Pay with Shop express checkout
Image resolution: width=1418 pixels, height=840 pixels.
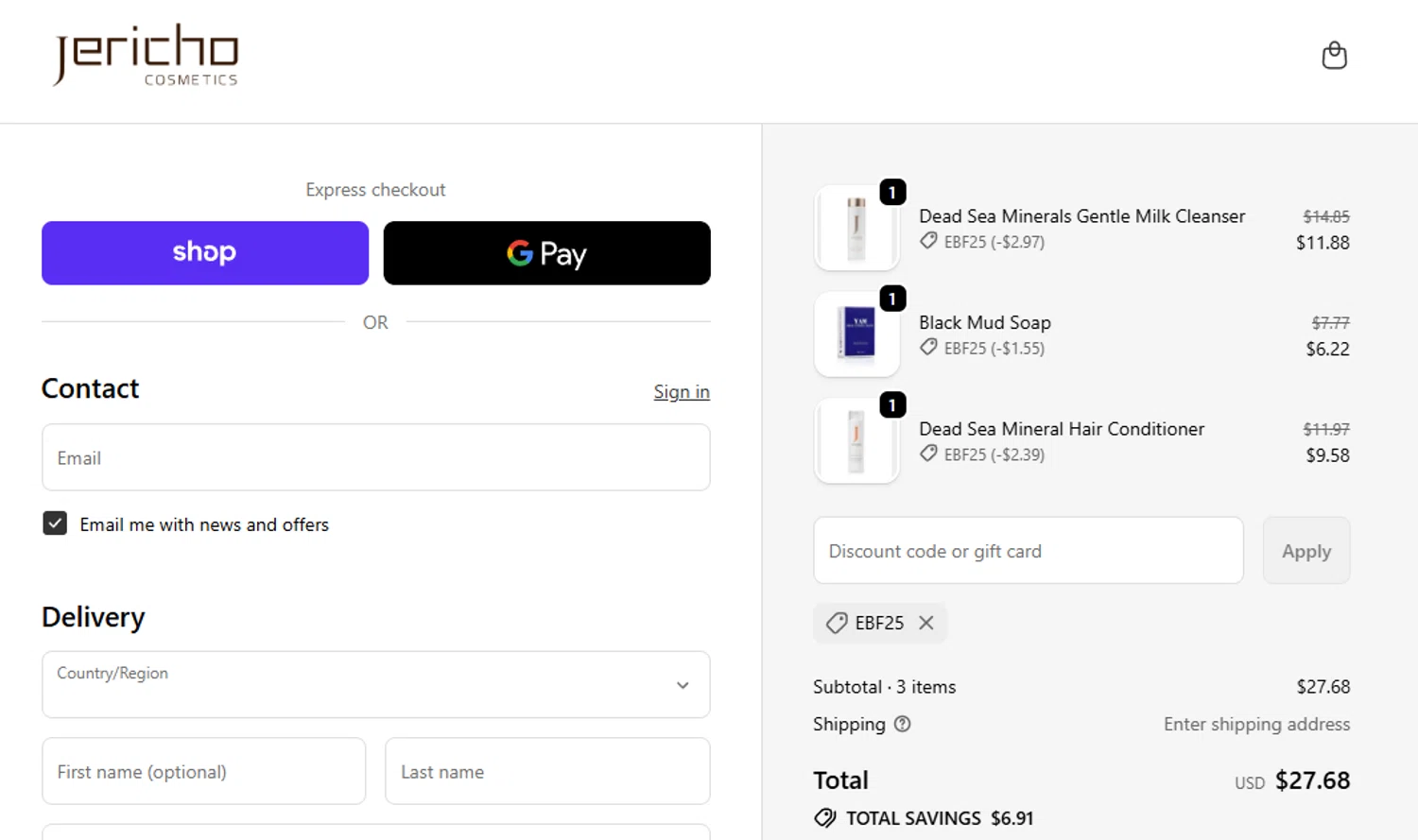[x=205, y=253]
